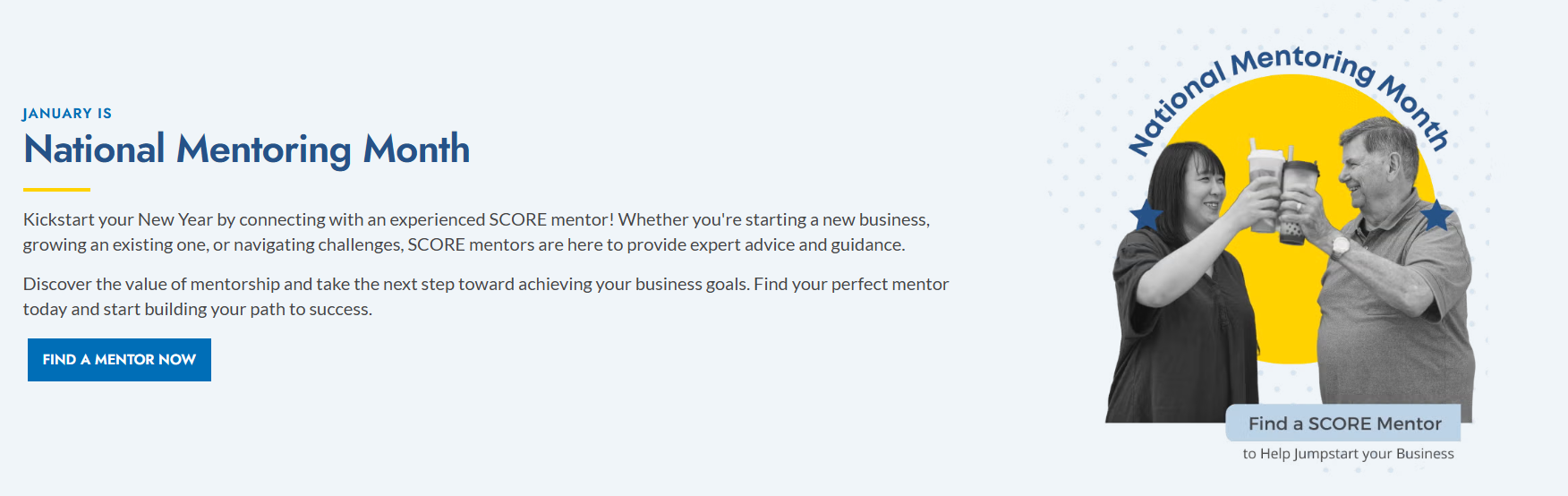The width and height of the screenshot is (1568, 496).
Task: Click the yellow underline below the heading
Action: (x=56, y=190)
